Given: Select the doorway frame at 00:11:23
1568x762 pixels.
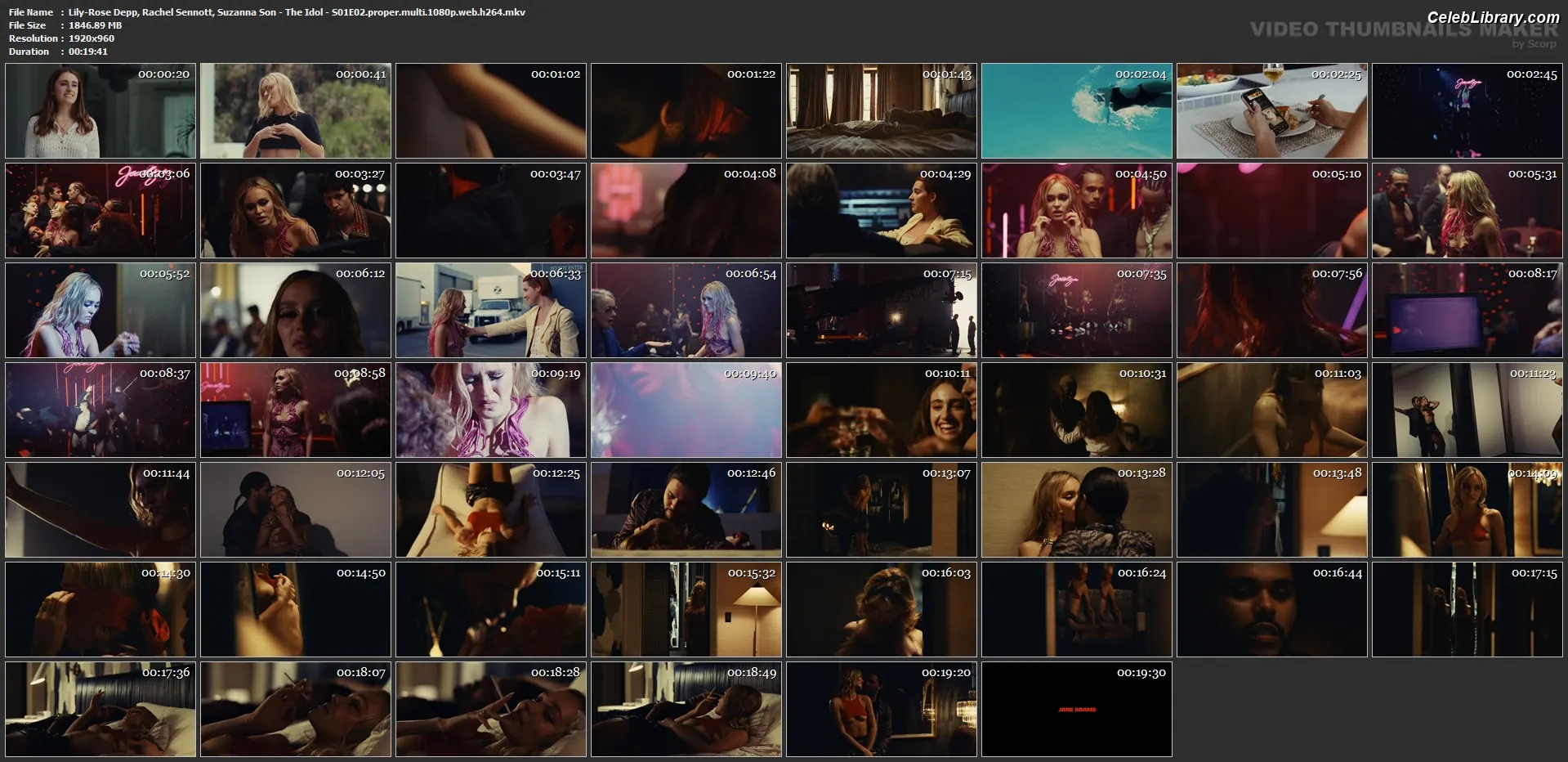Looking at the screenshot, I should [1467, 410].
